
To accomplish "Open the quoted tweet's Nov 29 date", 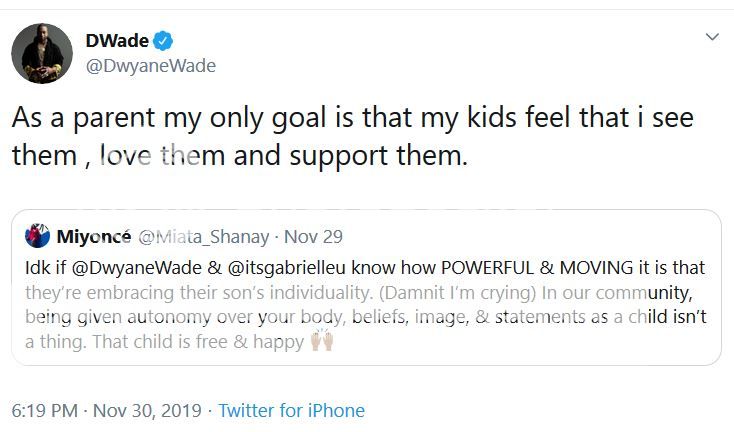I will coord(313,238).
